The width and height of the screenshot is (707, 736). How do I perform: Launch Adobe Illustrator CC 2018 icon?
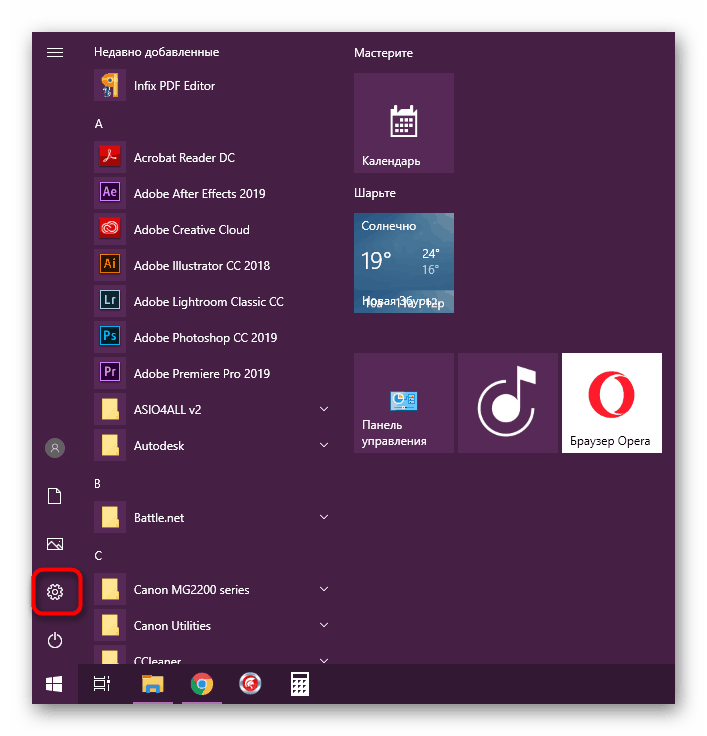pos(110,265)
